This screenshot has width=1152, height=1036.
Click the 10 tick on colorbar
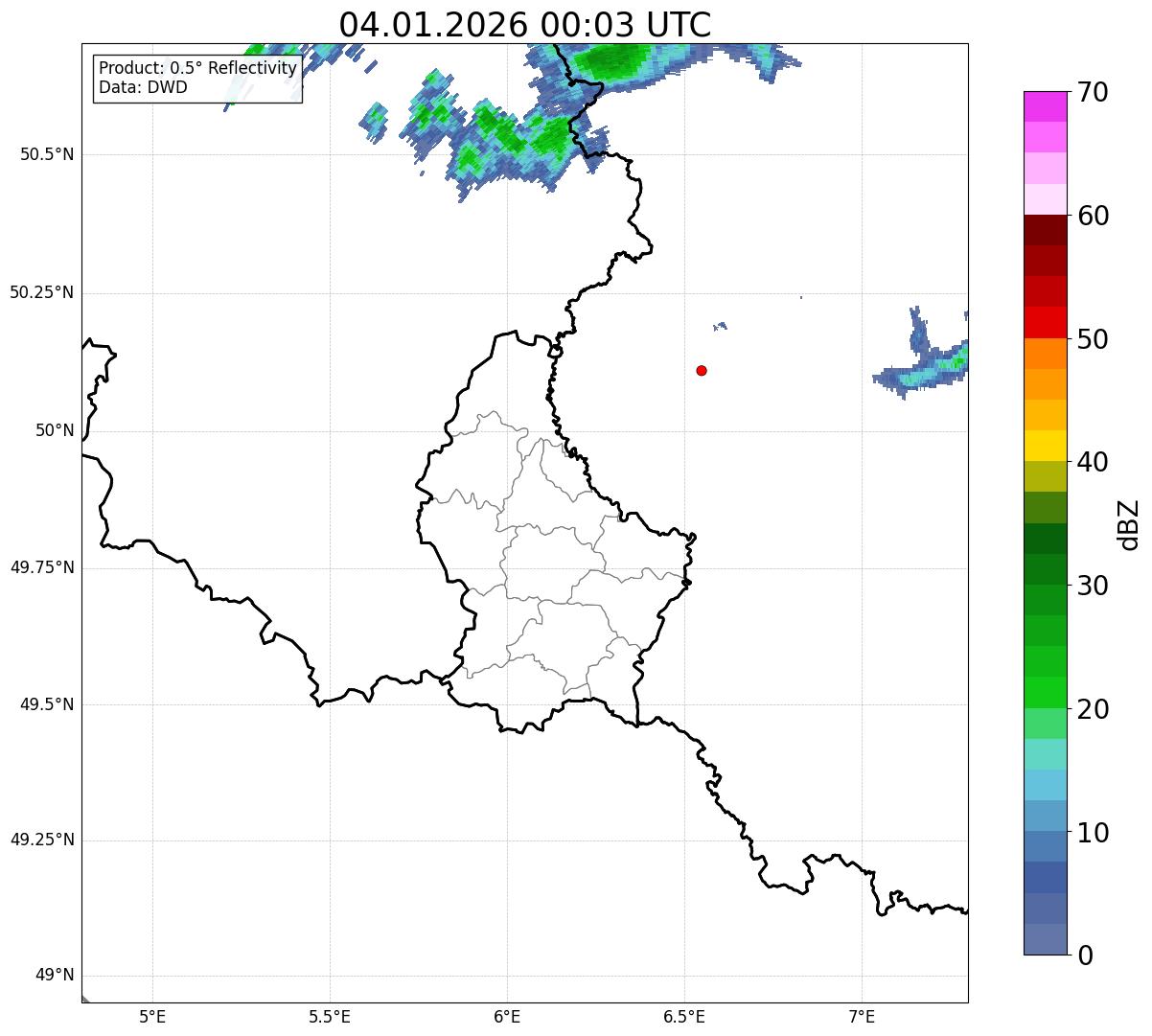tap(1093, 833)
